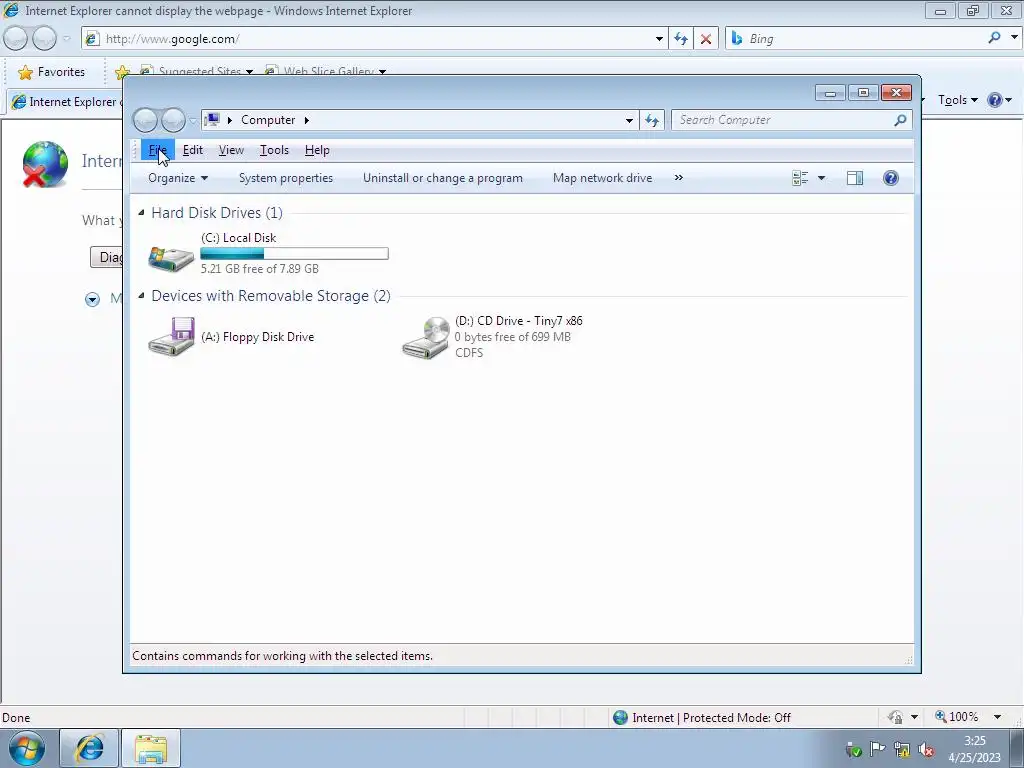Click the network tray icon
Viewport: 1024px width, 768px height.
(902, 750)
